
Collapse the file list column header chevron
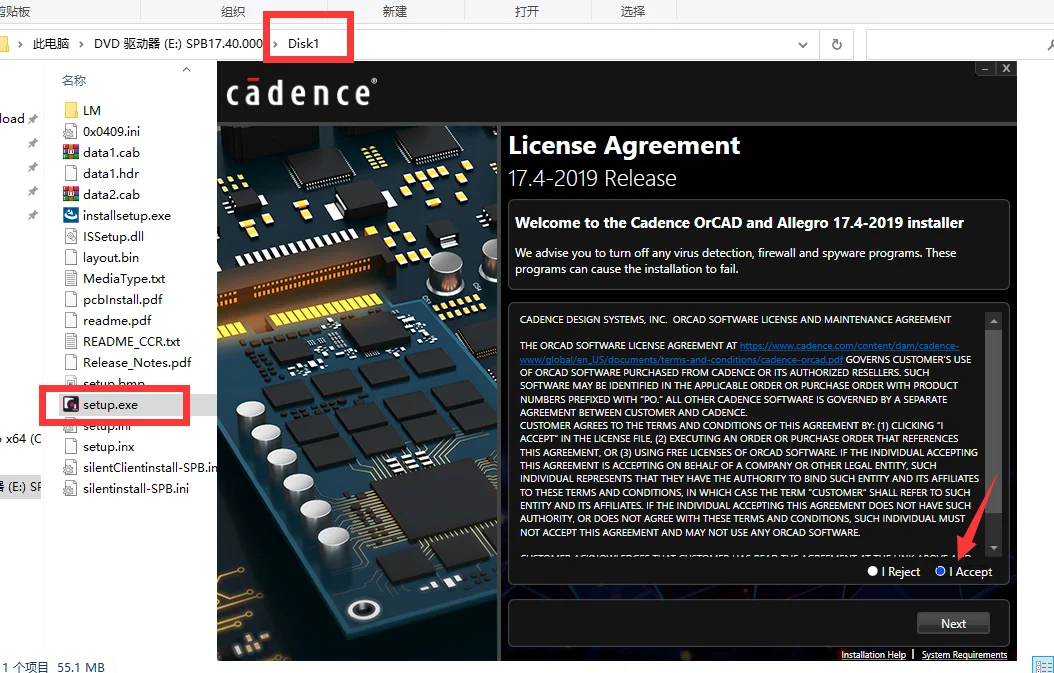186,70
